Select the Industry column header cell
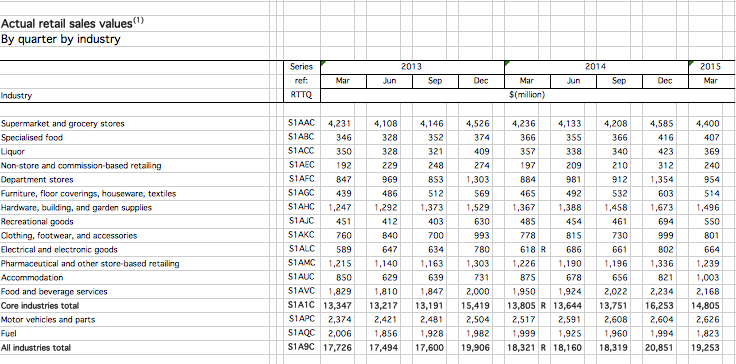 click(x=16, y=95)
